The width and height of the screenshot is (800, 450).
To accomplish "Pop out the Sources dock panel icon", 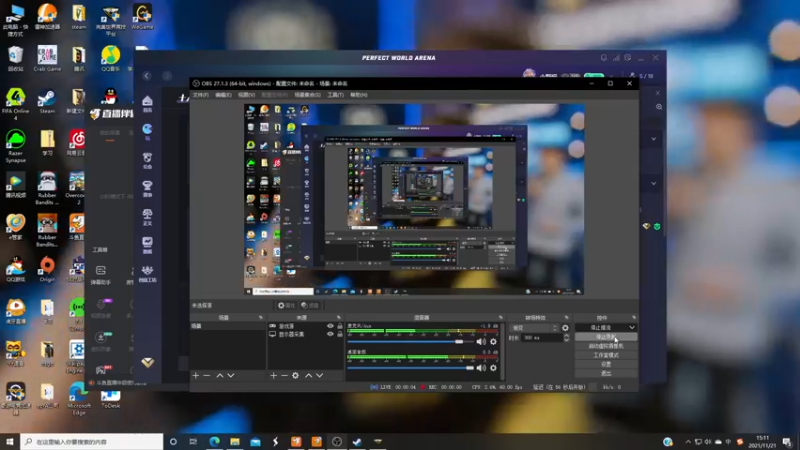I will pyautogui.click(x=339, y=317).
